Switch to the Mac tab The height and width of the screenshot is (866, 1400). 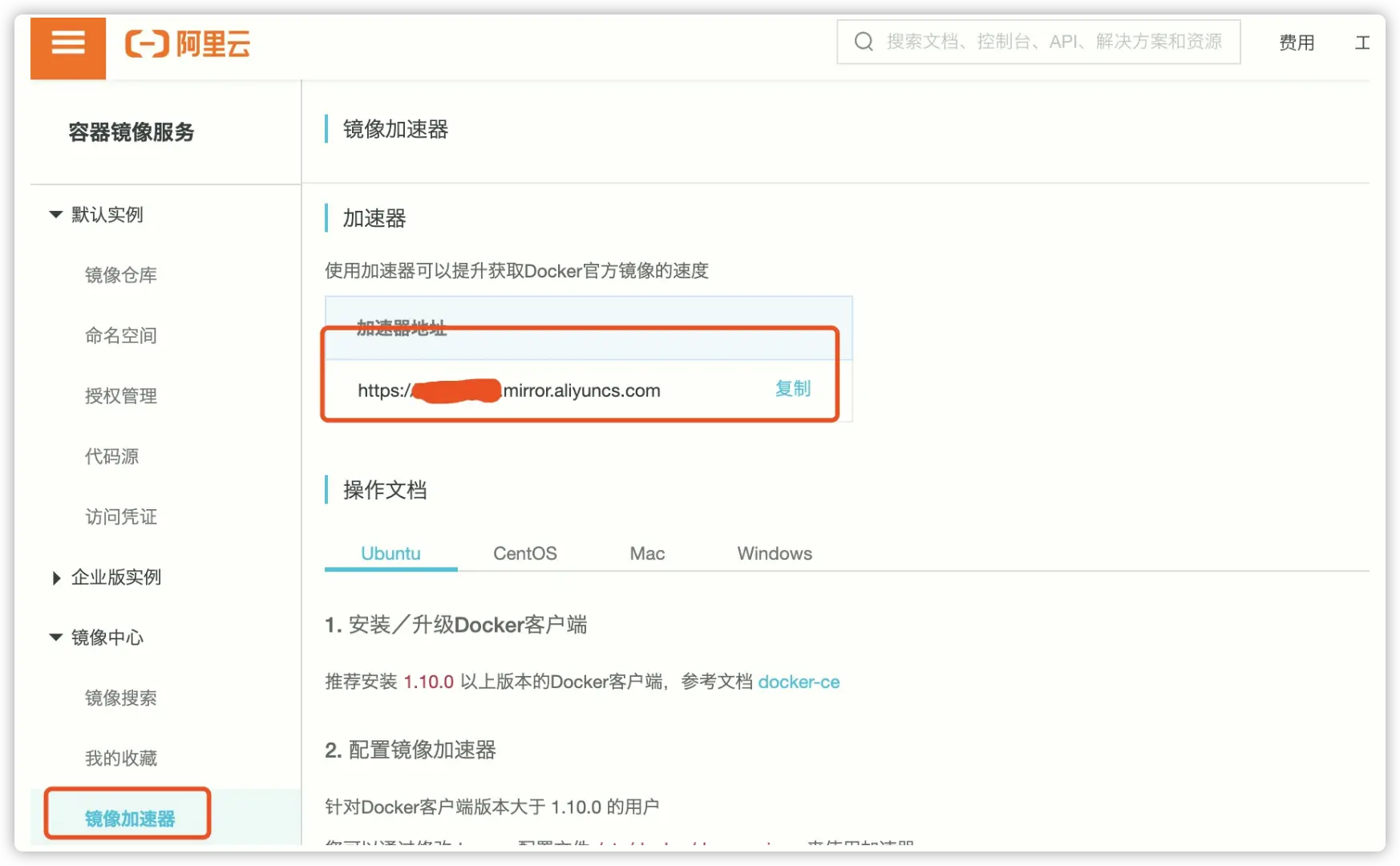coord(647,553)
